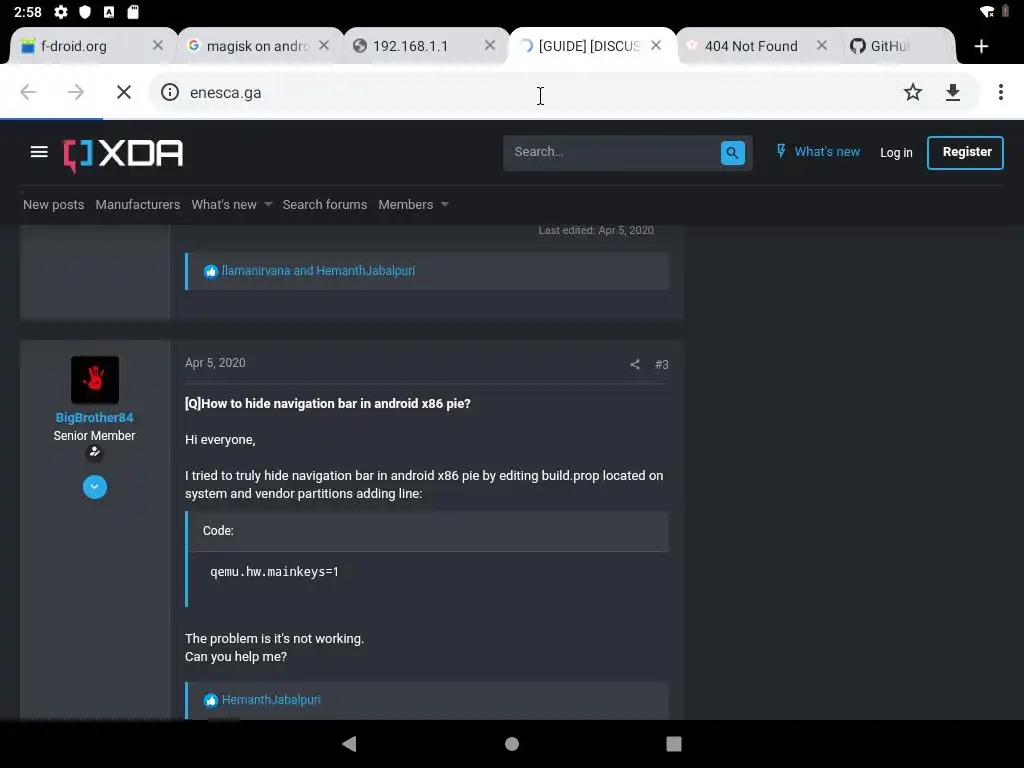Open the #3 post permalink
This screenshot has height=768, width=1024.
[x=662, y=364]
